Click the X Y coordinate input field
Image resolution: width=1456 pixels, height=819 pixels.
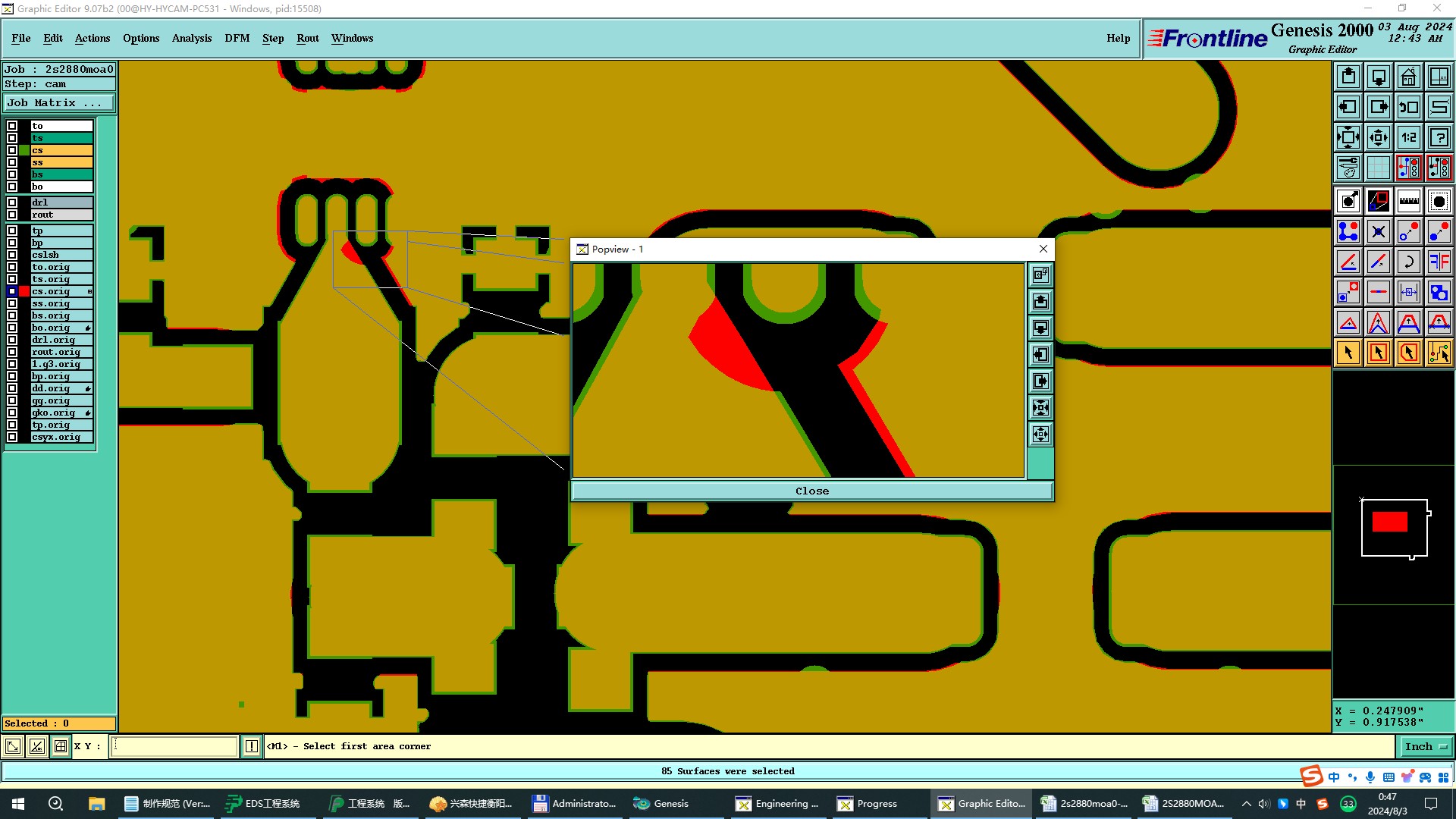tap(174, 746)
